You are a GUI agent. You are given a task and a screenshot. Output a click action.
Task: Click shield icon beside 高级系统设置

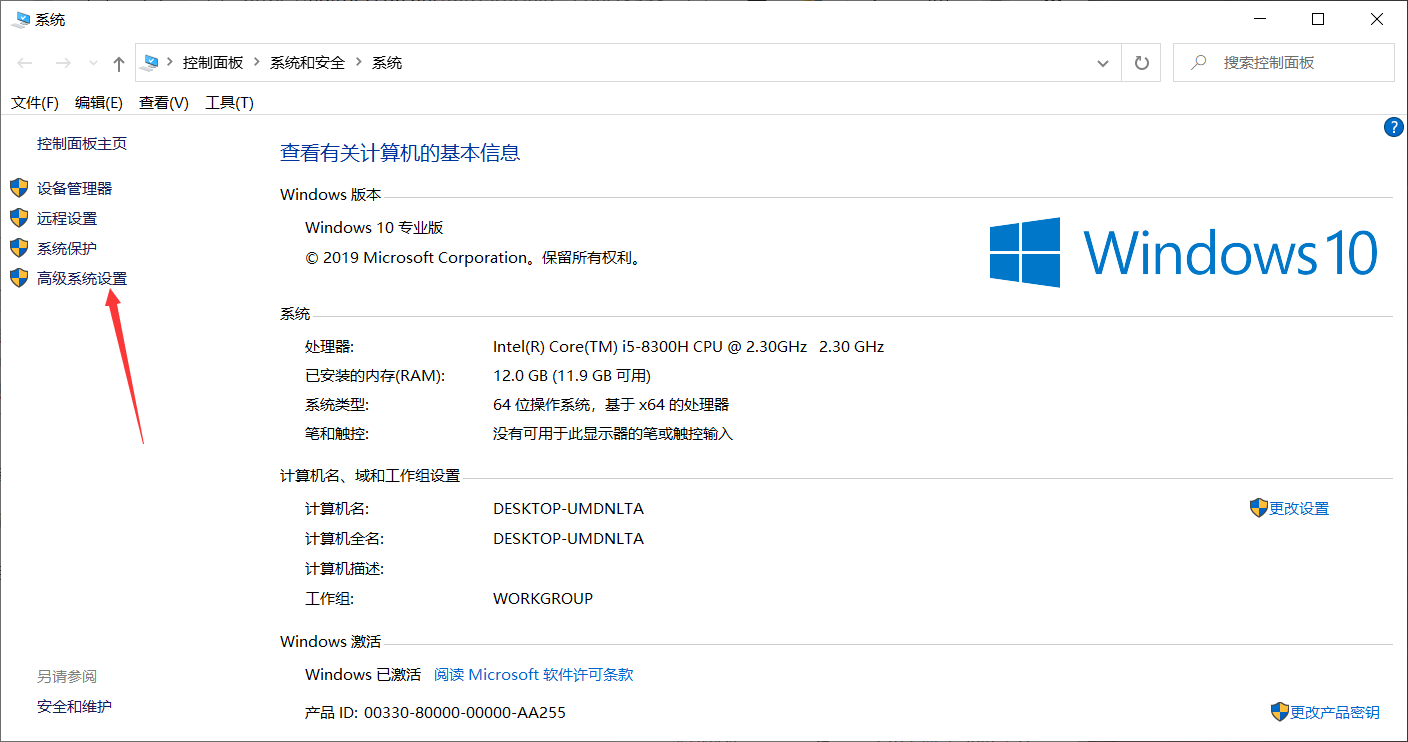19,278
